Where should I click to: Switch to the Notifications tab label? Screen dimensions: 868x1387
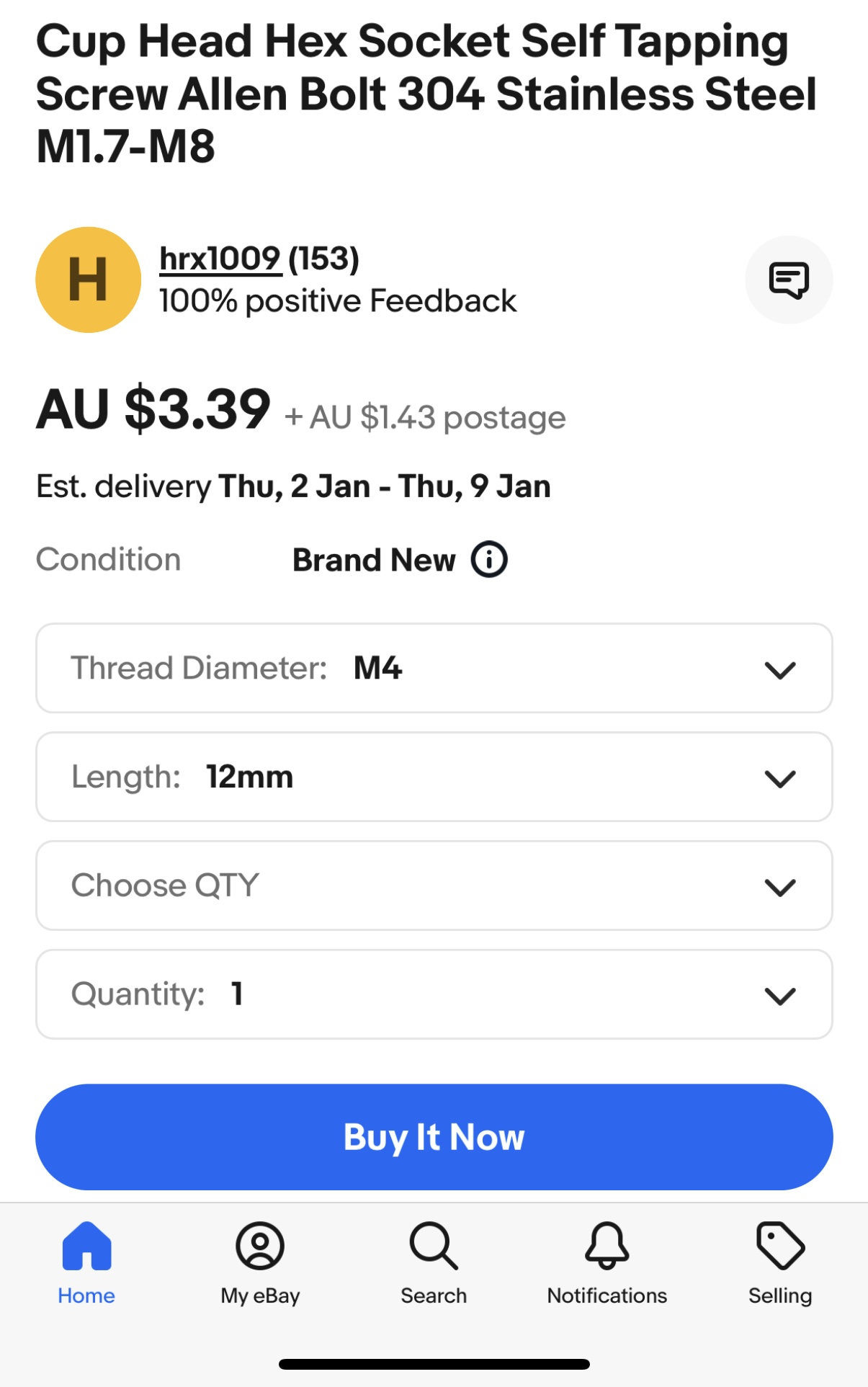click(x=607, y=1295)
